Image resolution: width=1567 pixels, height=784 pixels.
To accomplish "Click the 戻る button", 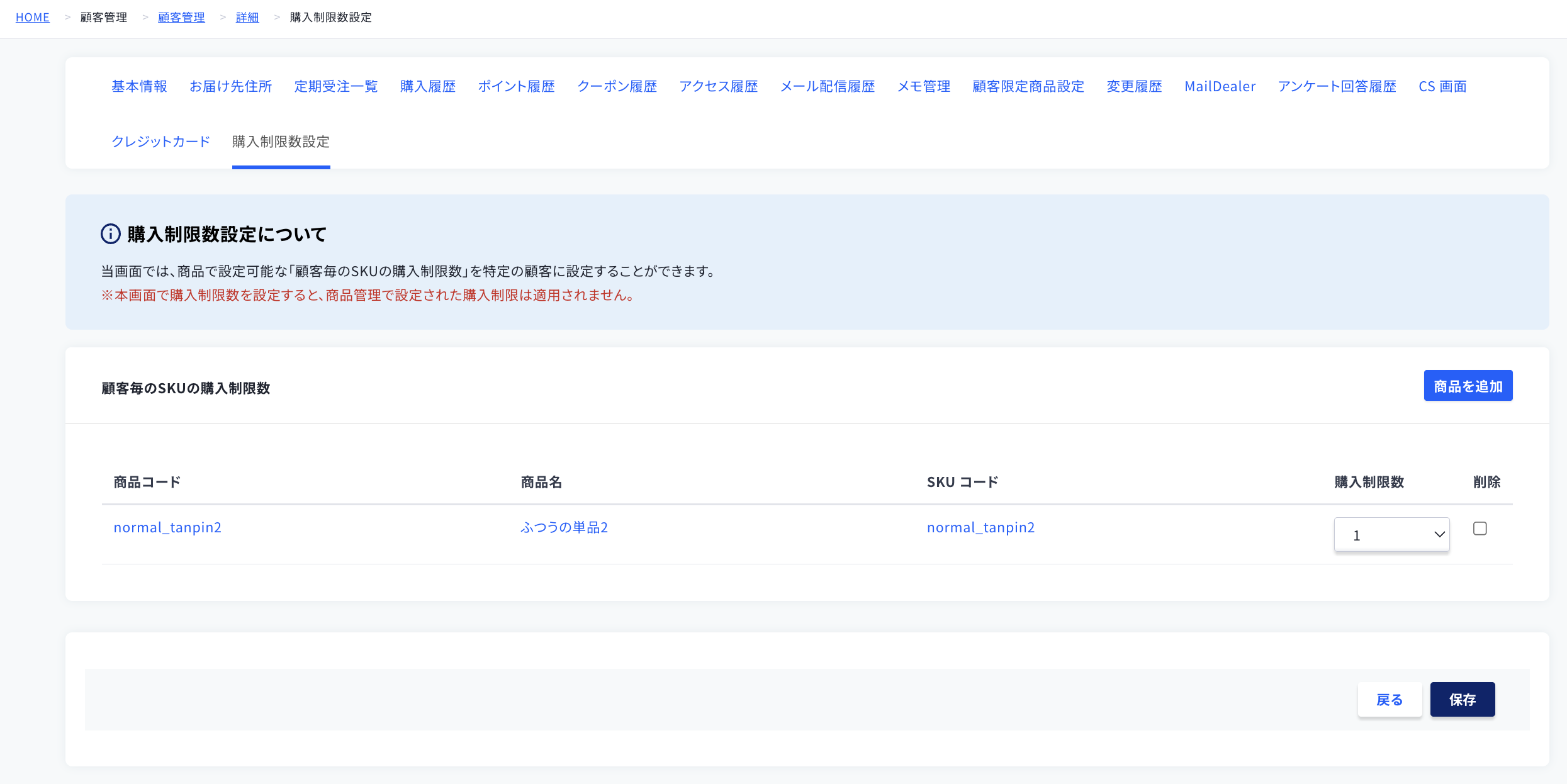I will pos(1390,699).
